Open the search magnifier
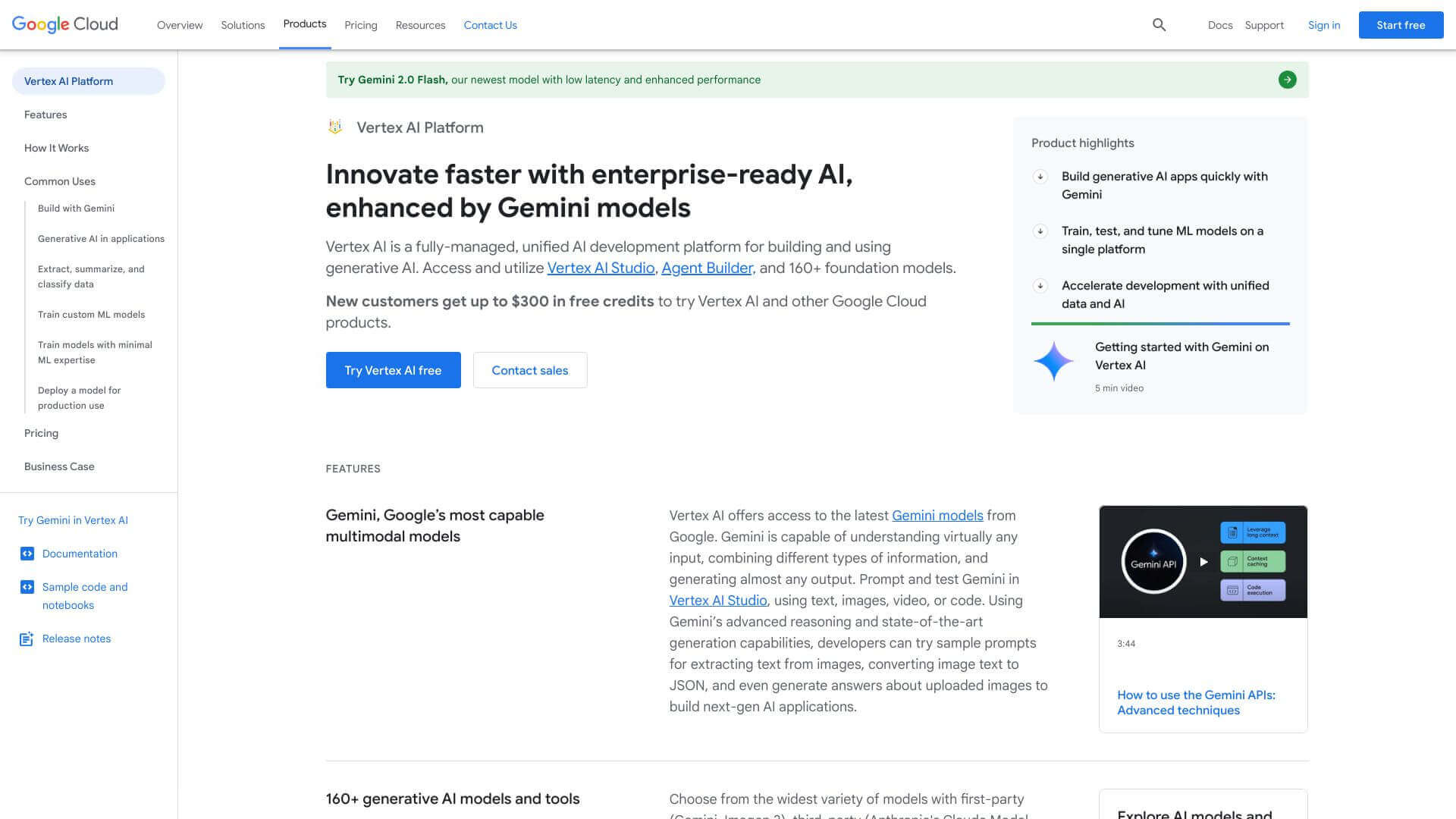Screen dimensions: 1456x819 point(1159,24)
